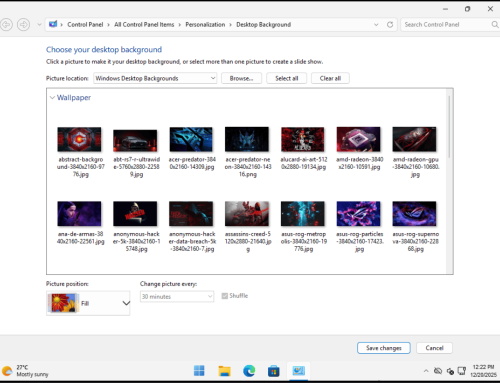The width and height of the screenshot is (500, 383).
Task: Select the abt-rs7-r-ultrawide wallpaper thumbnail
Action: (x=135, y=141)
